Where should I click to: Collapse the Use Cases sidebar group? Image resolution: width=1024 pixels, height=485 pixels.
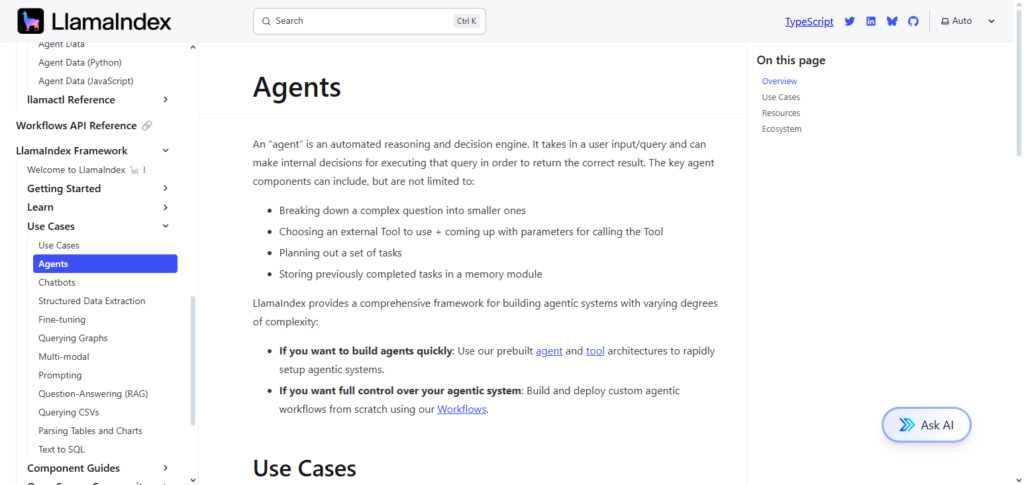coord(165,227)
